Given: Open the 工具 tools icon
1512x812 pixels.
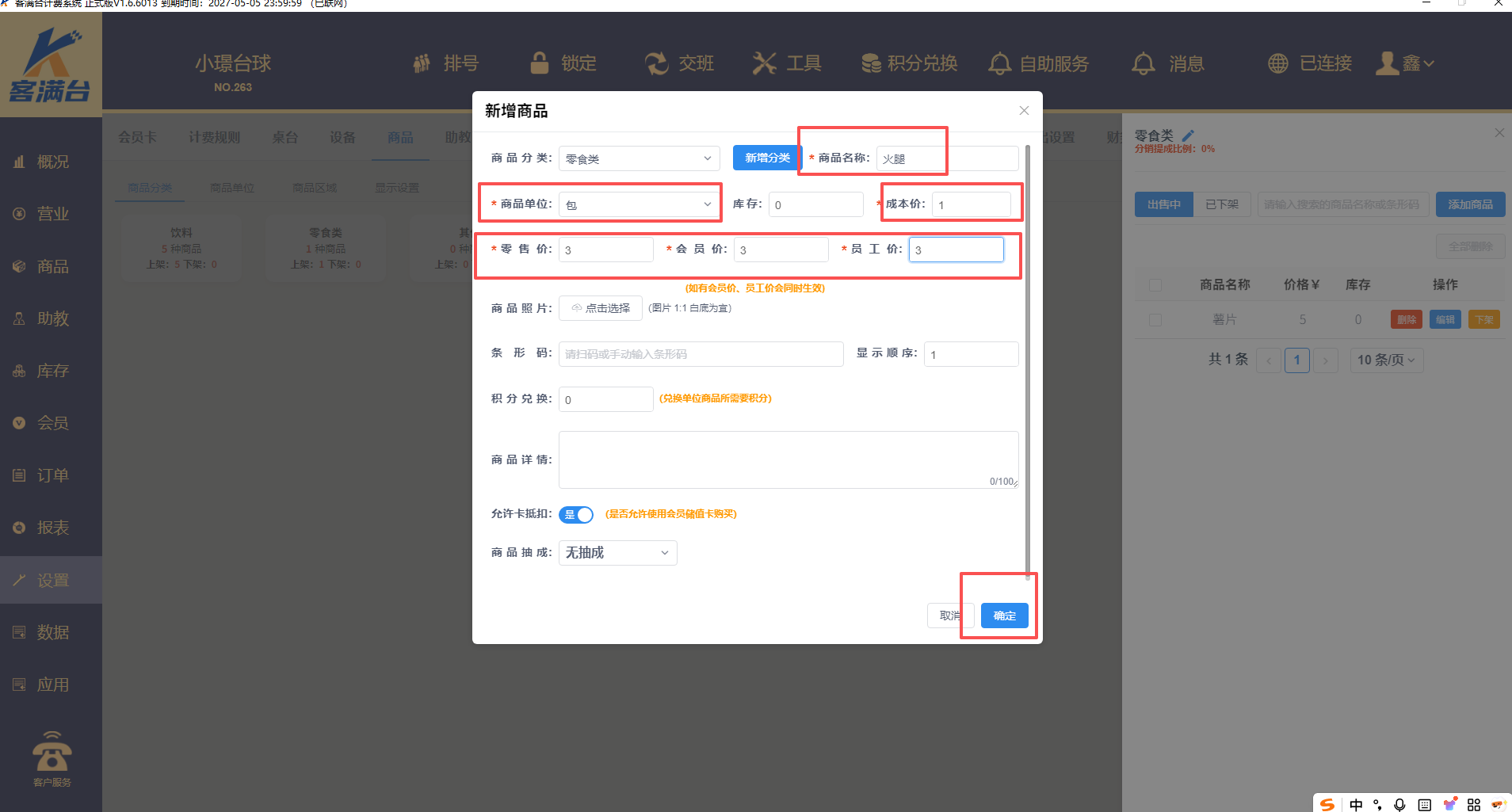Looking at the screenshot, I should tap(764, 63).
